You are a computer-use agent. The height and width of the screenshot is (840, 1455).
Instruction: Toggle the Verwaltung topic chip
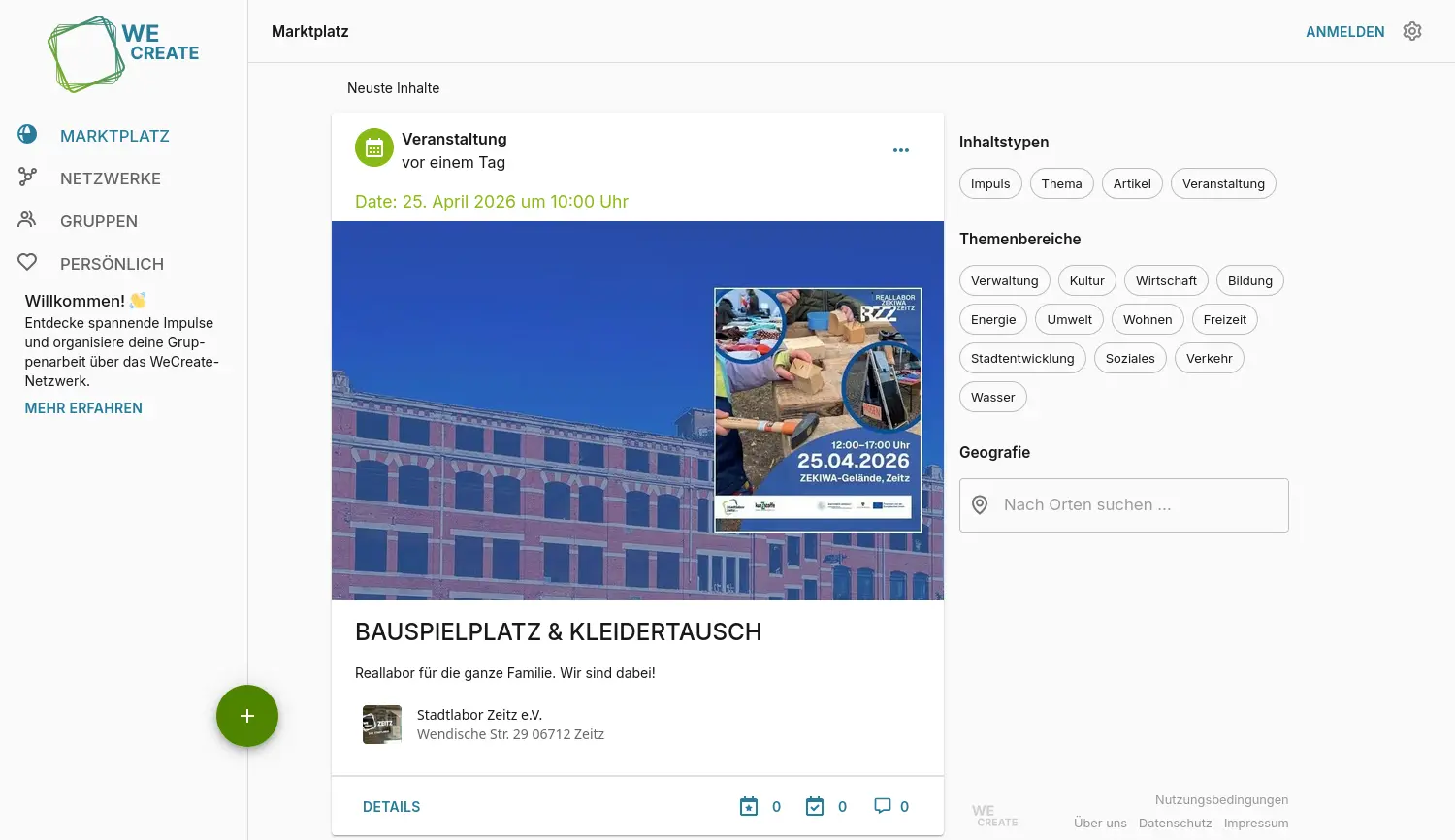point(1005,280)
